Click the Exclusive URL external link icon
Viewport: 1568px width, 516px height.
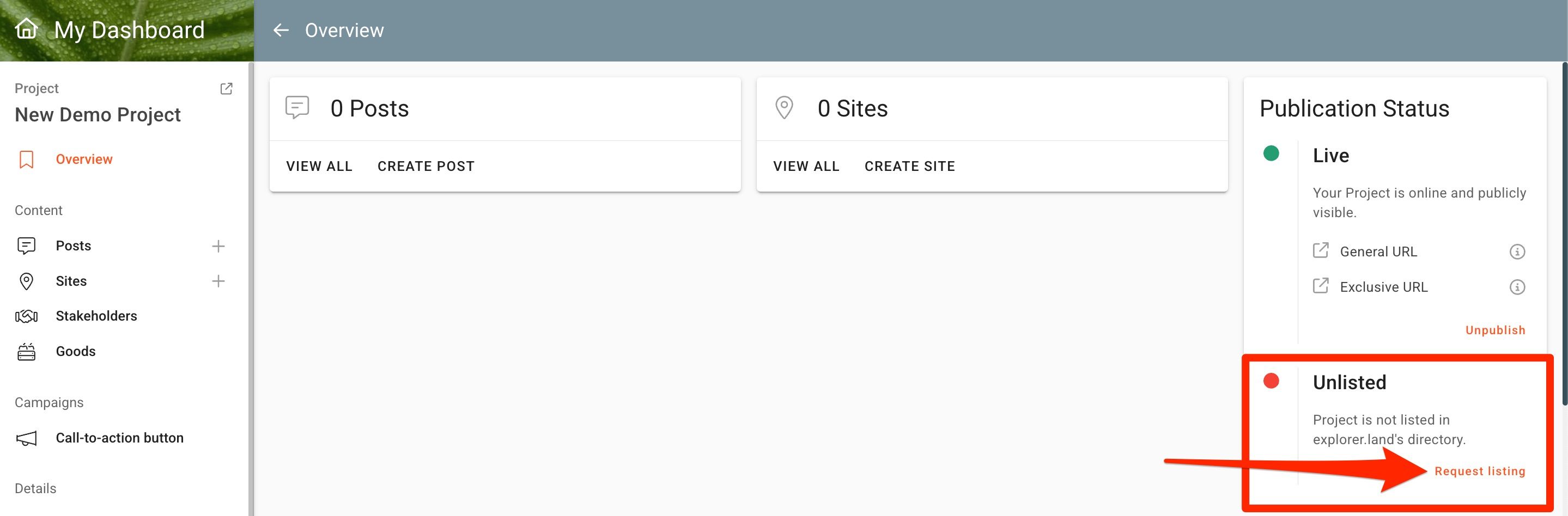[x=1320, y=286]
